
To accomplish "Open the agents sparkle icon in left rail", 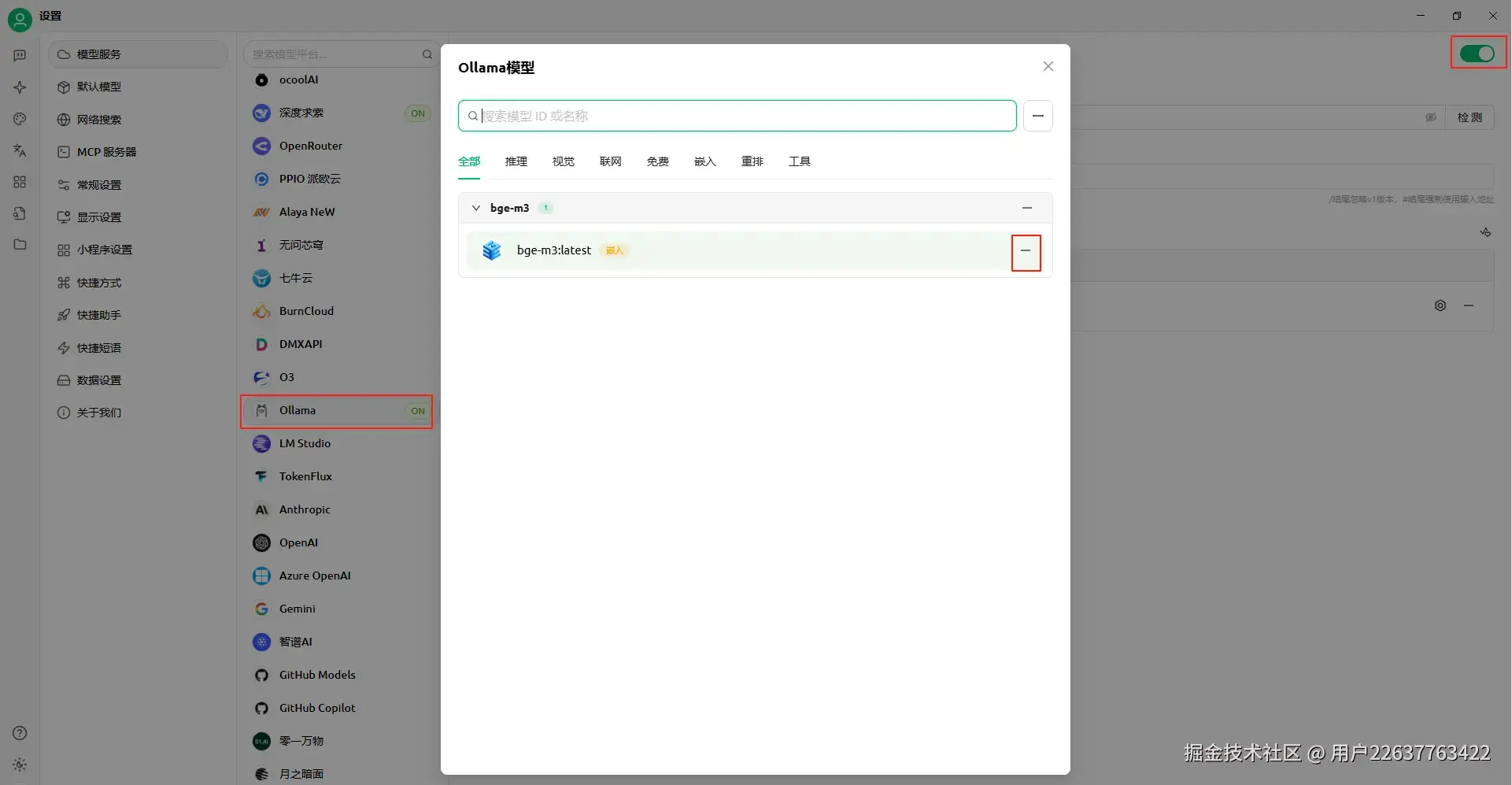I will 20,87.
